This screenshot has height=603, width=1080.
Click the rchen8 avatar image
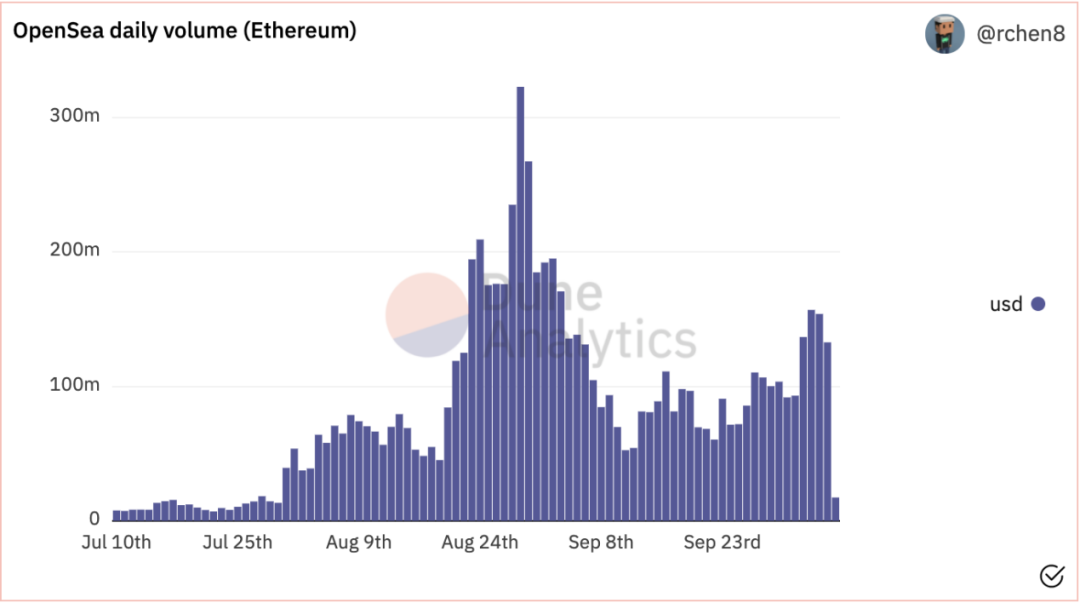(944, 34)
